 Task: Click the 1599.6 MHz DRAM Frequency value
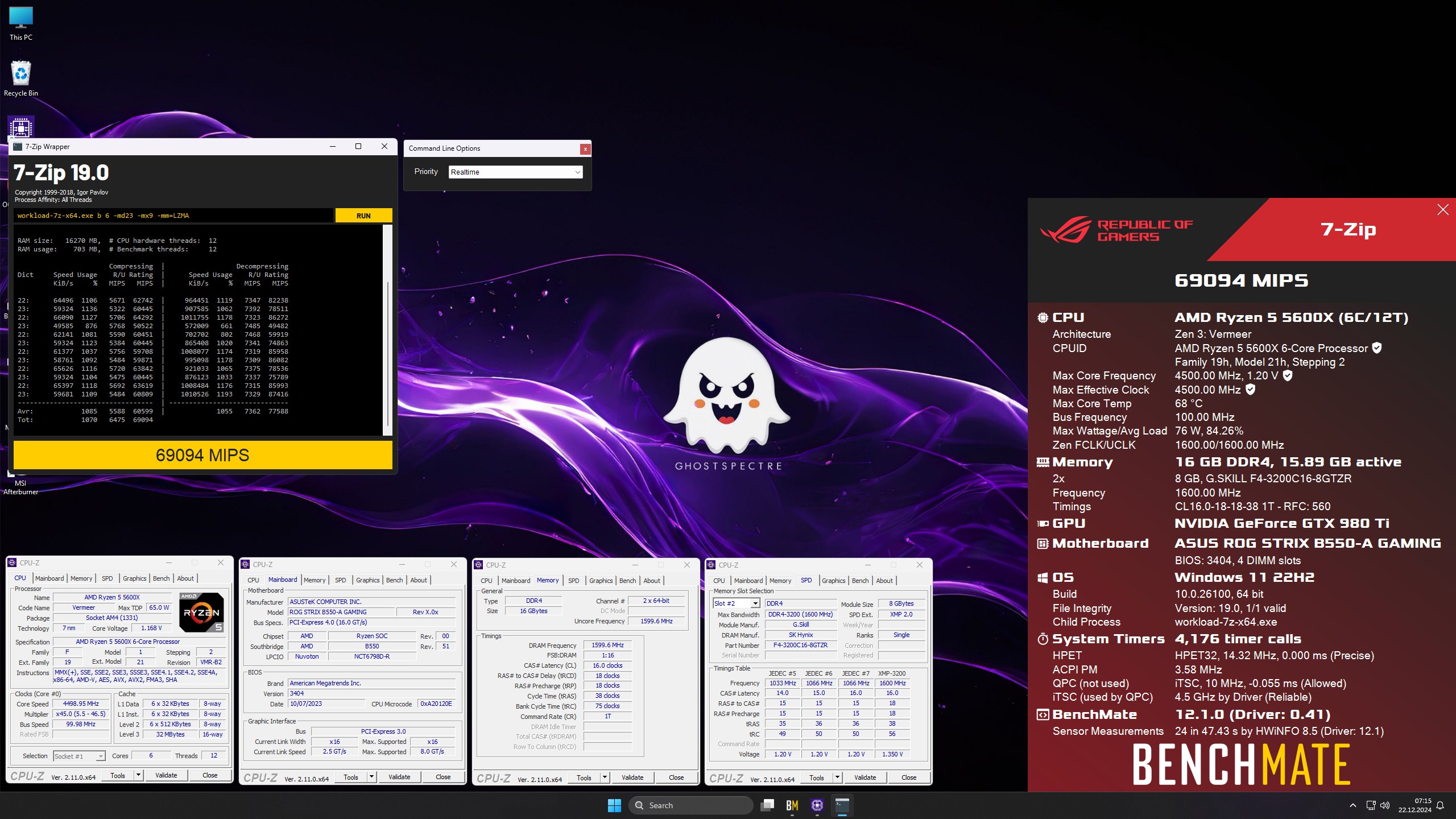[x=607, y=645]
